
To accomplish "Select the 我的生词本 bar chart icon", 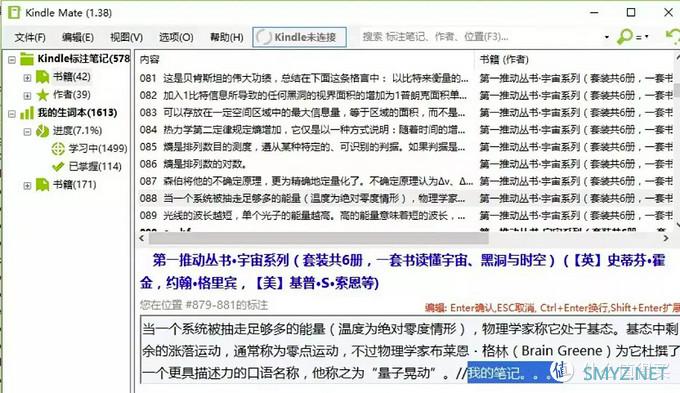I will (x=27, y=113).
